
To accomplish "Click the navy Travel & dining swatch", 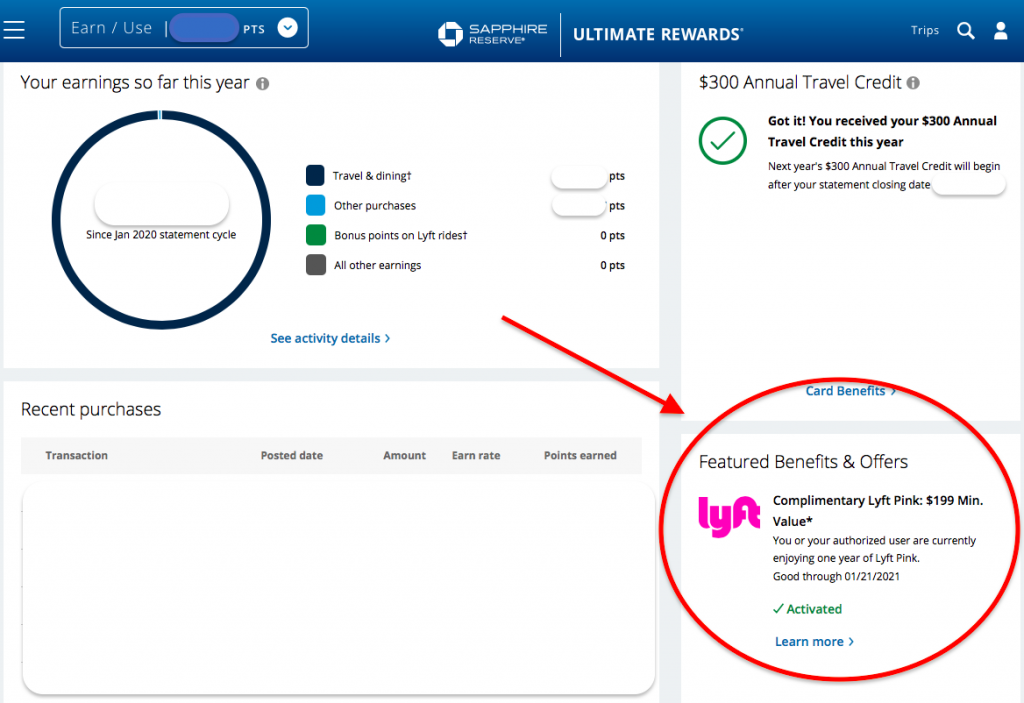I will (x=315, y=175).
